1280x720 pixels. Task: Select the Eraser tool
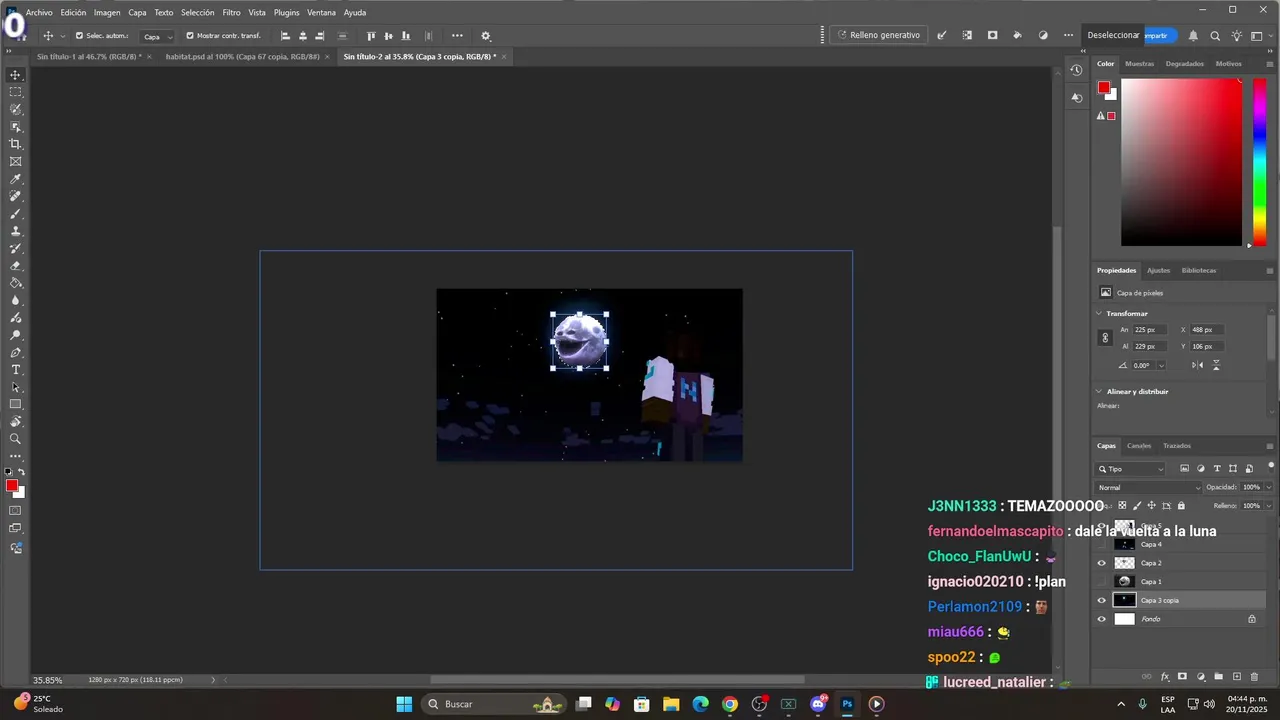click(x=15, y=266)
